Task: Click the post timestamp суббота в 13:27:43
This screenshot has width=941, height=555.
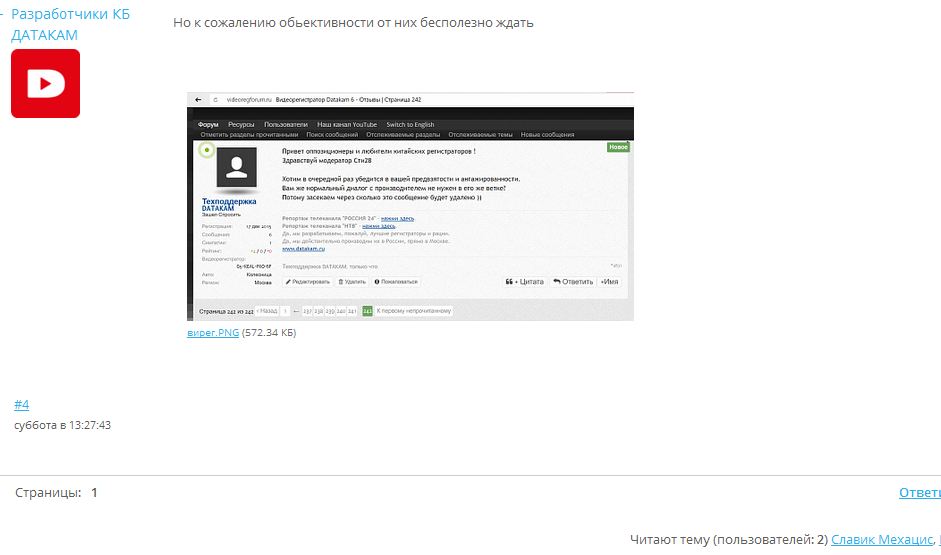Action: click(62, 425)
